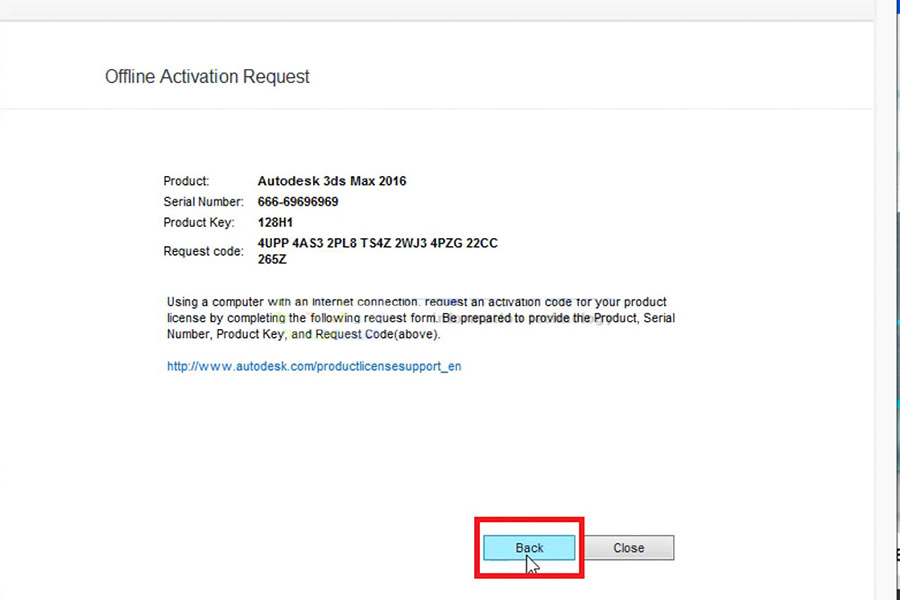Click the request code starting 4UPP 4AS3

pos(378,251)
